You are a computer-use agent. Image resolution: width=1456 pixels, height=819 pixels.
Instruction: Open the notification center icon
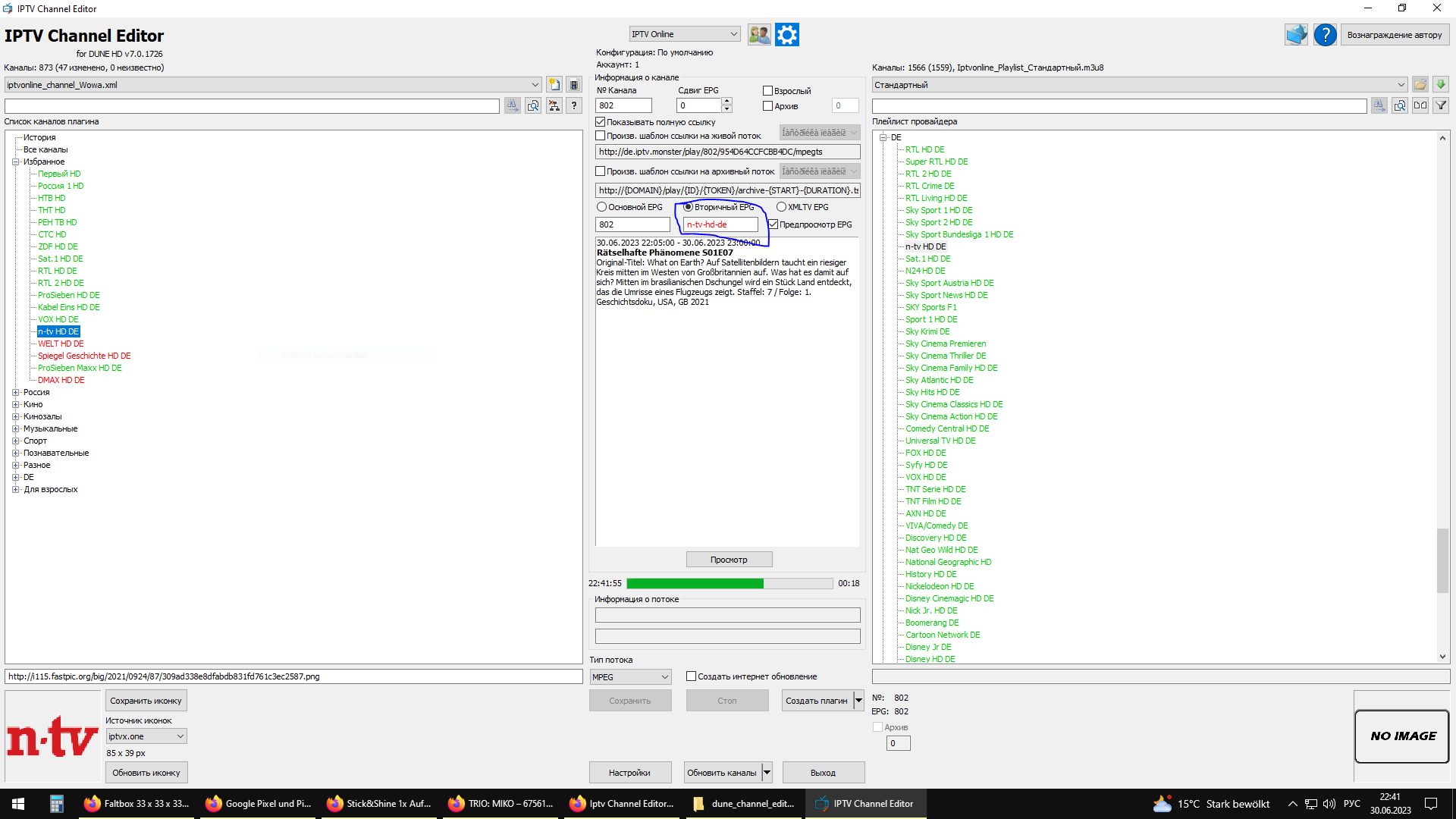tap(1431, 804)
